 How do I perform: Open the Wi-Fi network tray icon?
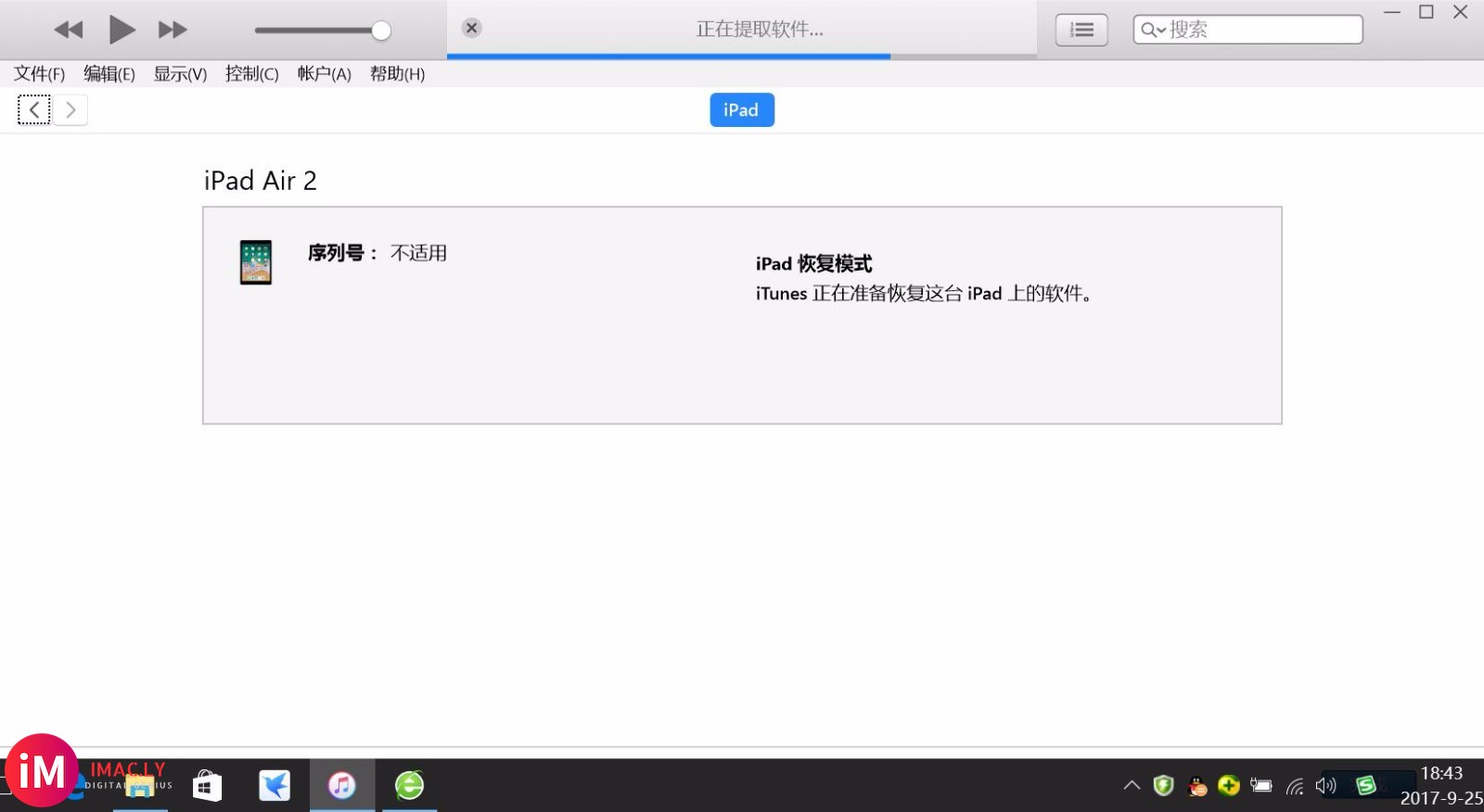pyautogui.click(x=1295, y=787)
